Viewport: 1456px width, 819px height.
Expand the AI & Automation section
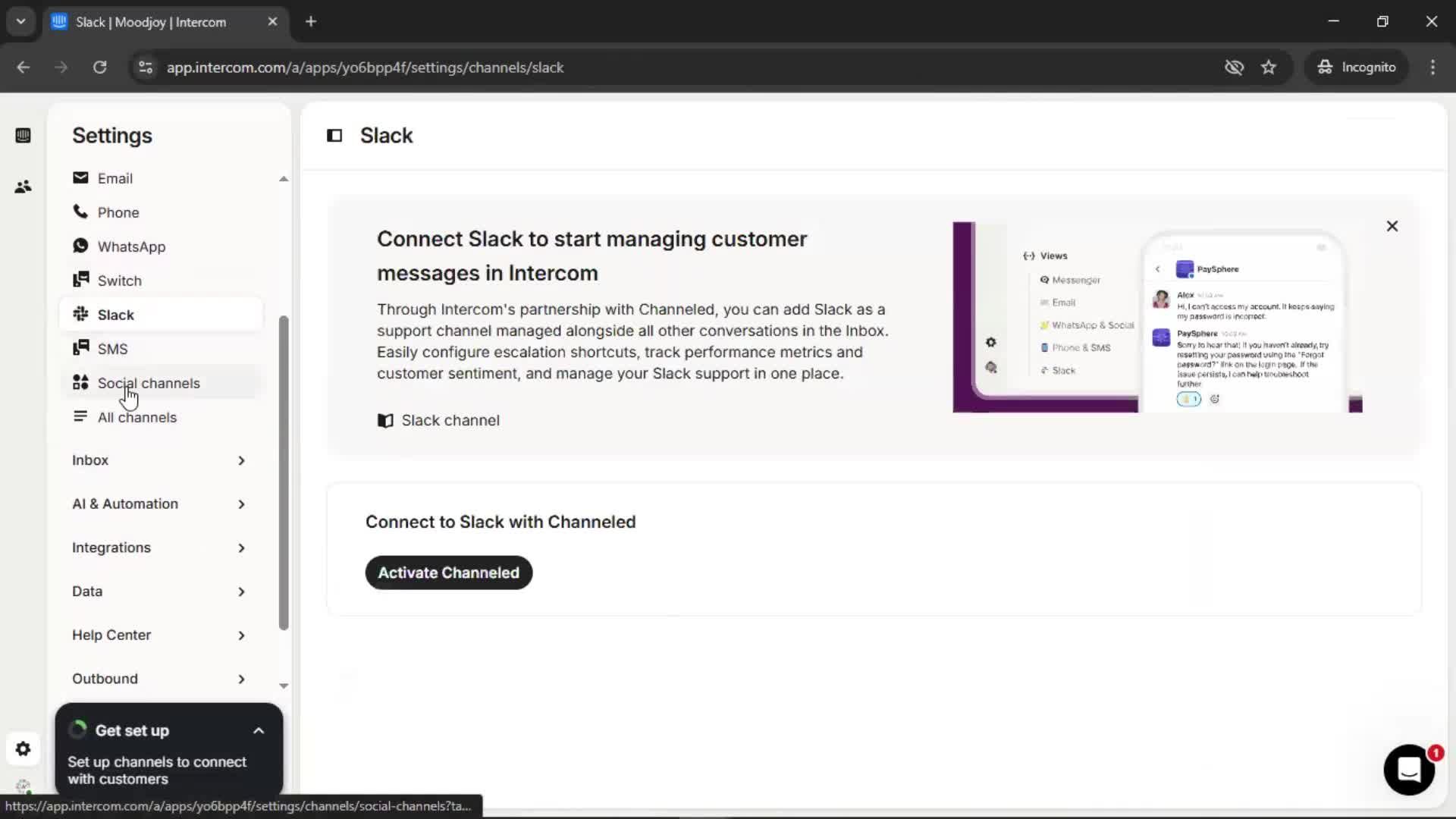159,504
